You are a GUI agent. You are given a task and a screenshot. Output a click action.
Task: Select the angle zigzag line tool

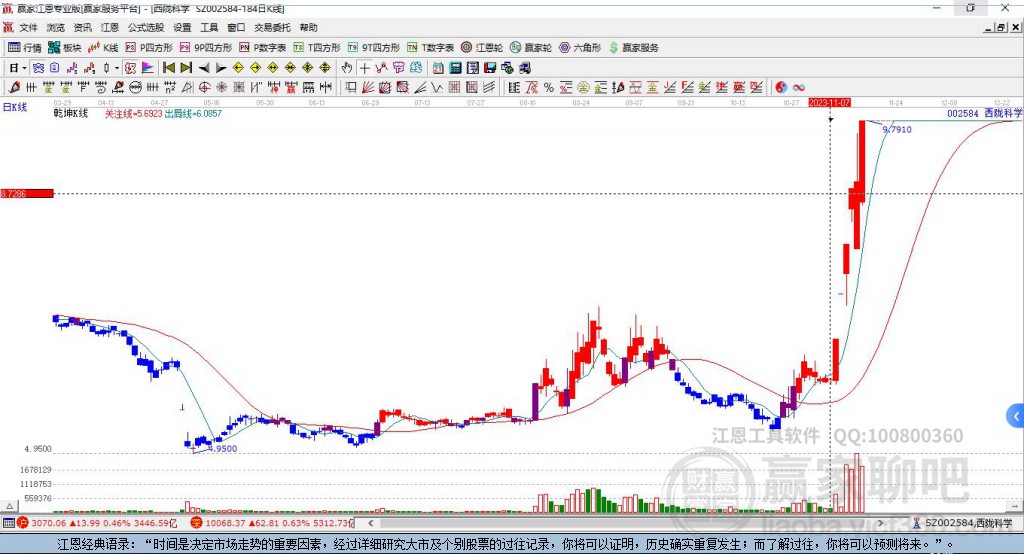(x=437, y=88)
